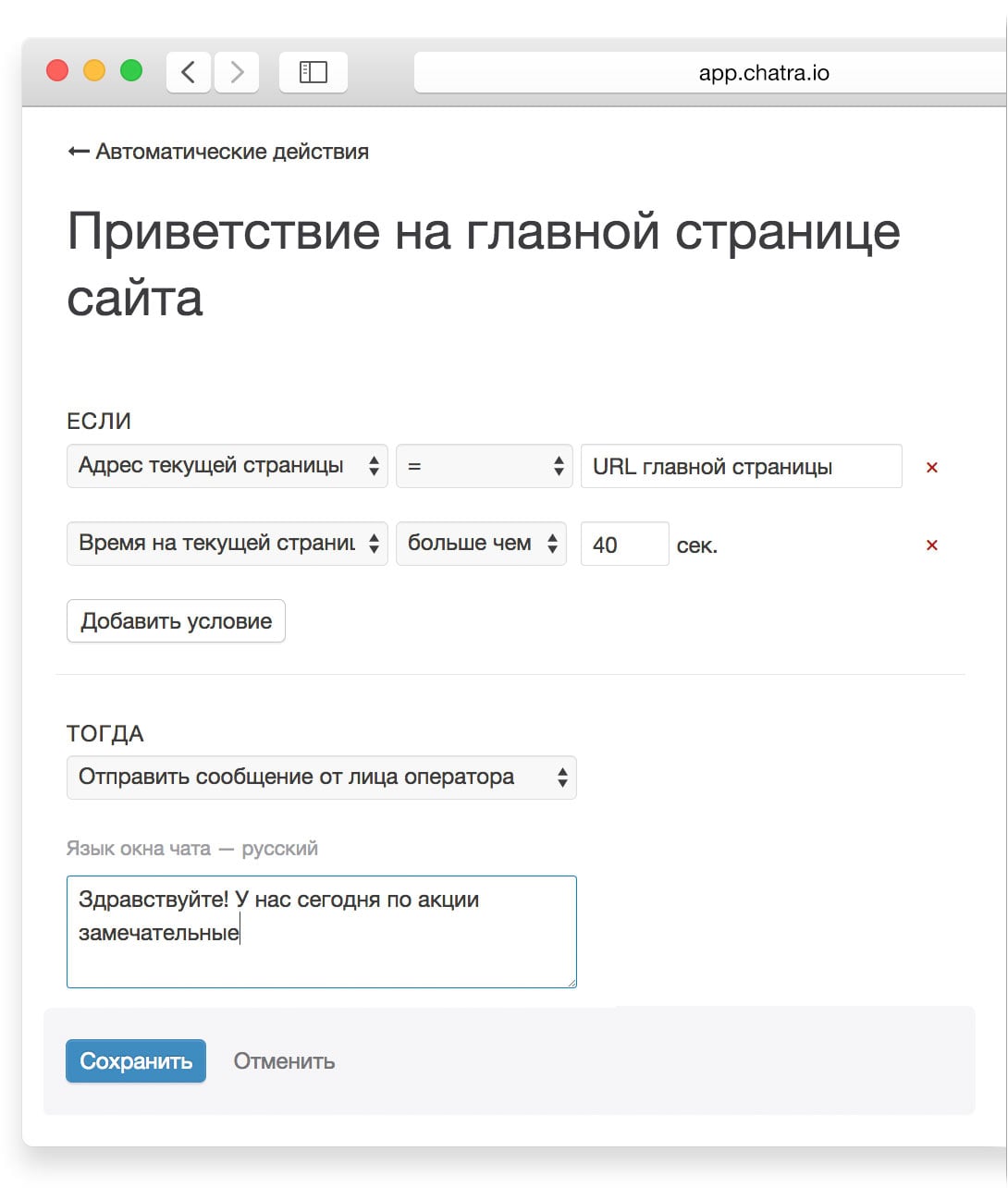1008x1188 pixels.
Task: Click the URL главной страницы input field
Action: (741, 467)
